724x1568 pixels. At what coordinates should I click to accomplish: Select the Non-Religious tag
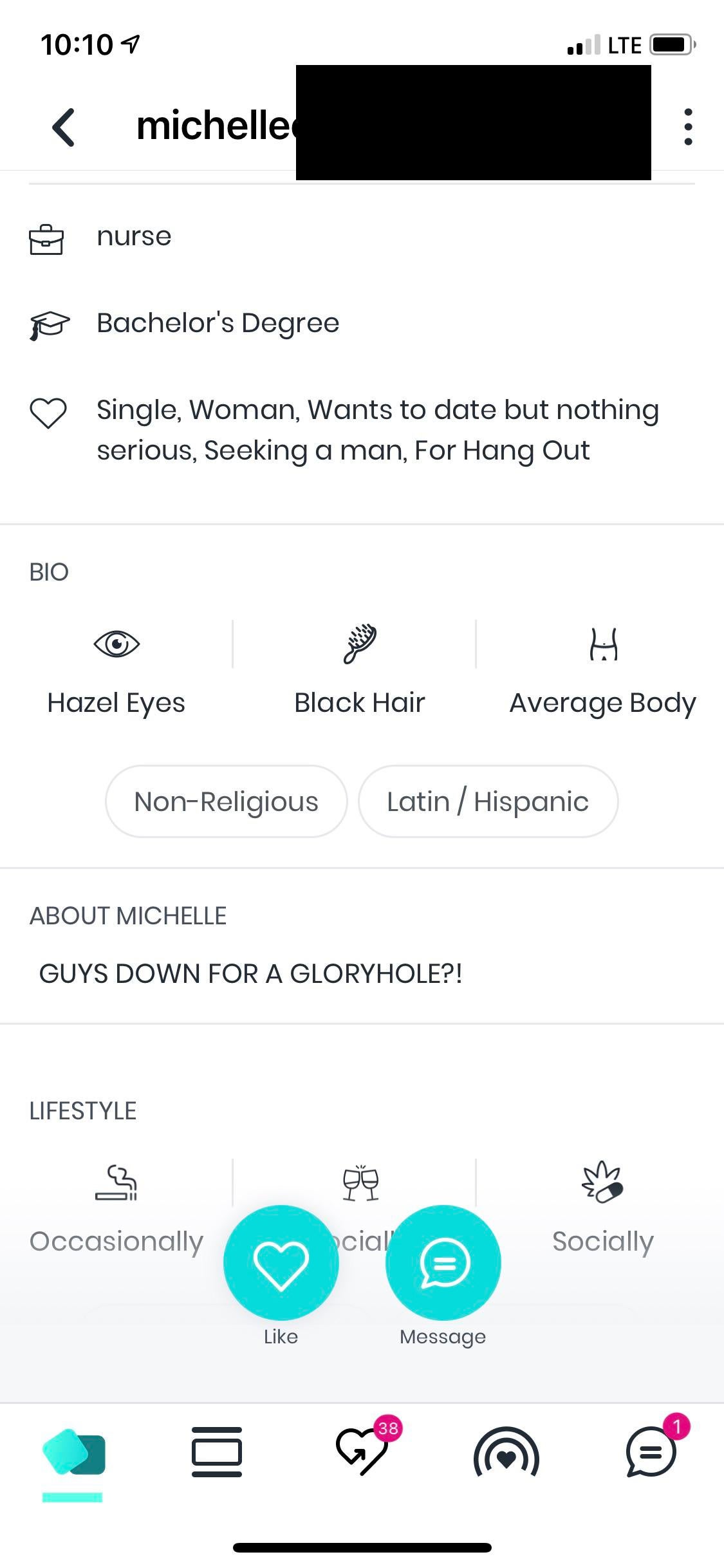pyautogui.click(x=226, y=801)
